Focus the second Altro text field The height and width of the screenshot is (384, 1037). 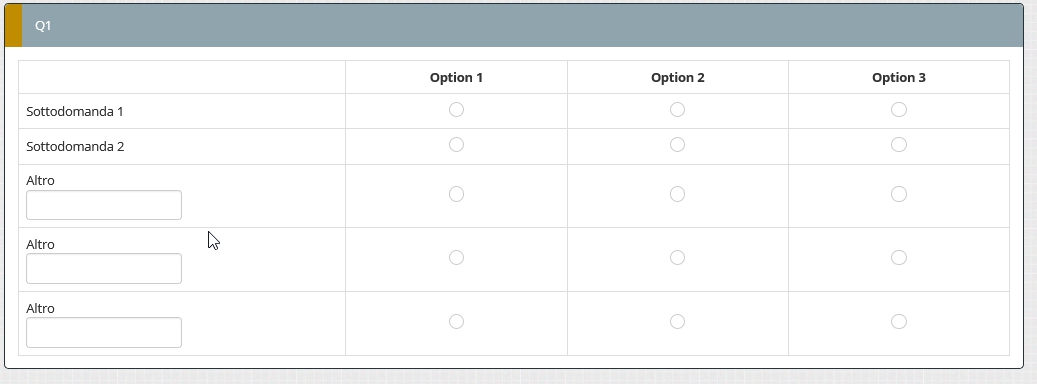pyautogui.click(x=104, y=268)
